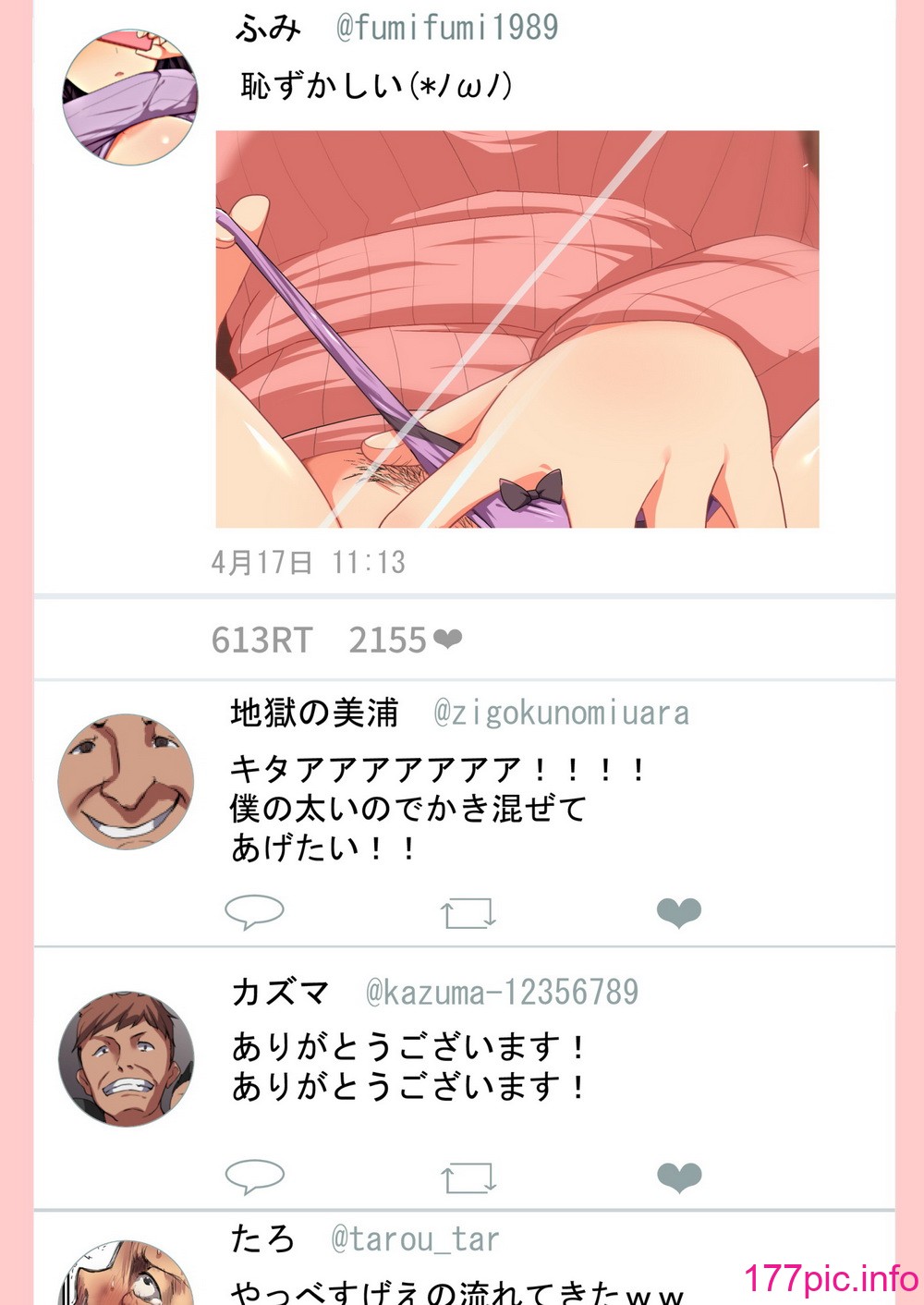
Task: View カズマ's avatar image
Action: tap(127, 1059)
